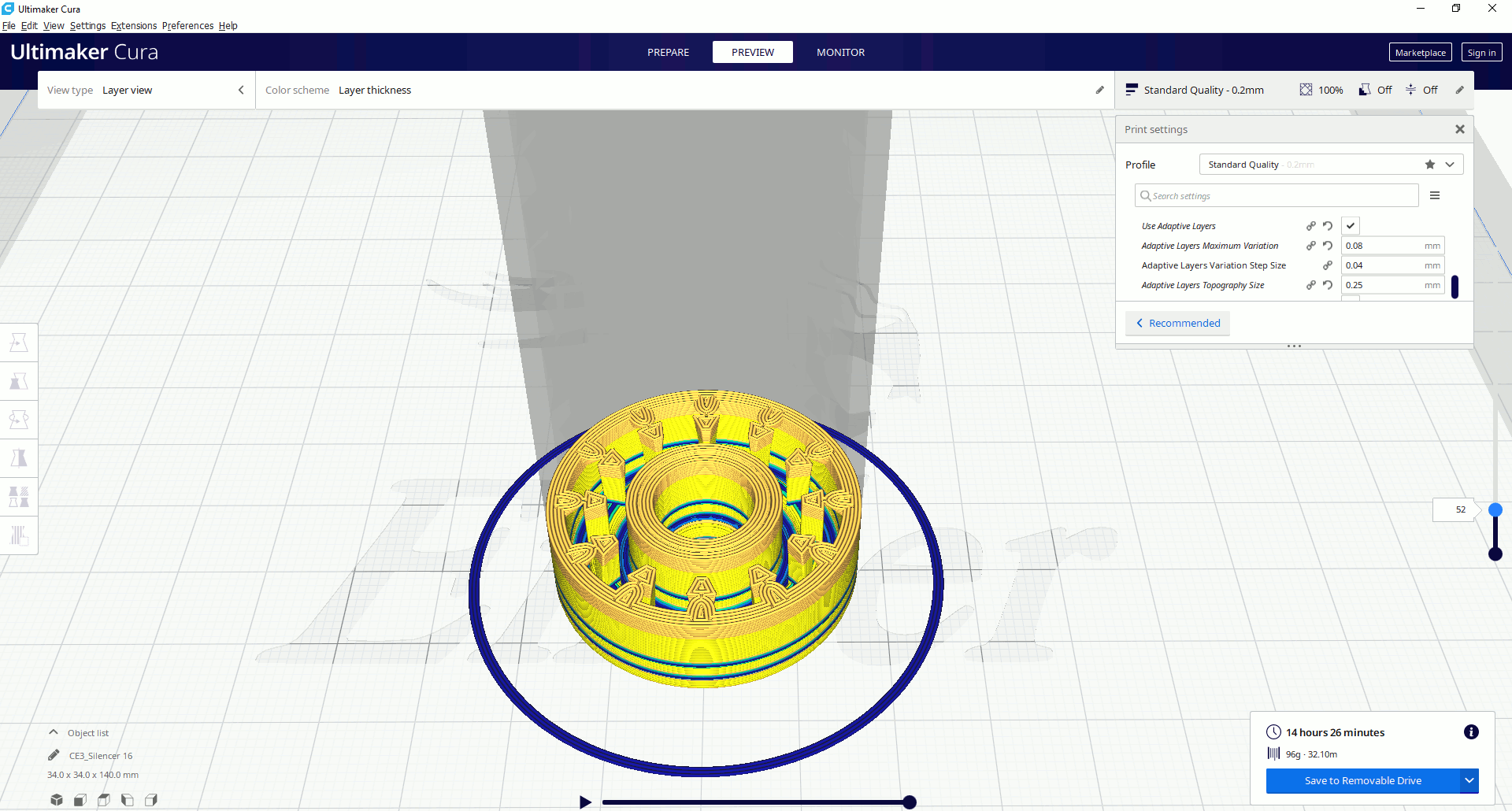Image resolution: width=1512 pixels, height=811 pixels.
Task: Reset Use Adaptive Layers to default
Action: coord(1328,226)
